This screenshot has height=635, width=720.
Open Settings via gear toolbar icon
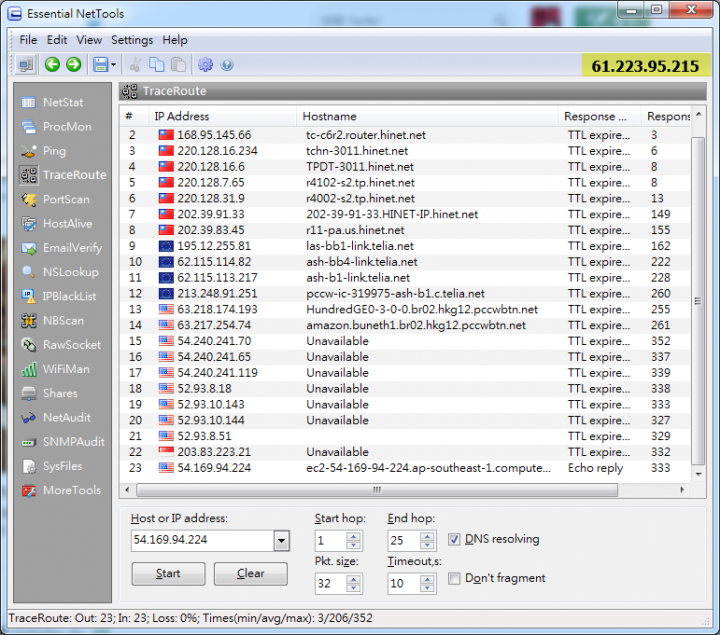click(205, 65)
